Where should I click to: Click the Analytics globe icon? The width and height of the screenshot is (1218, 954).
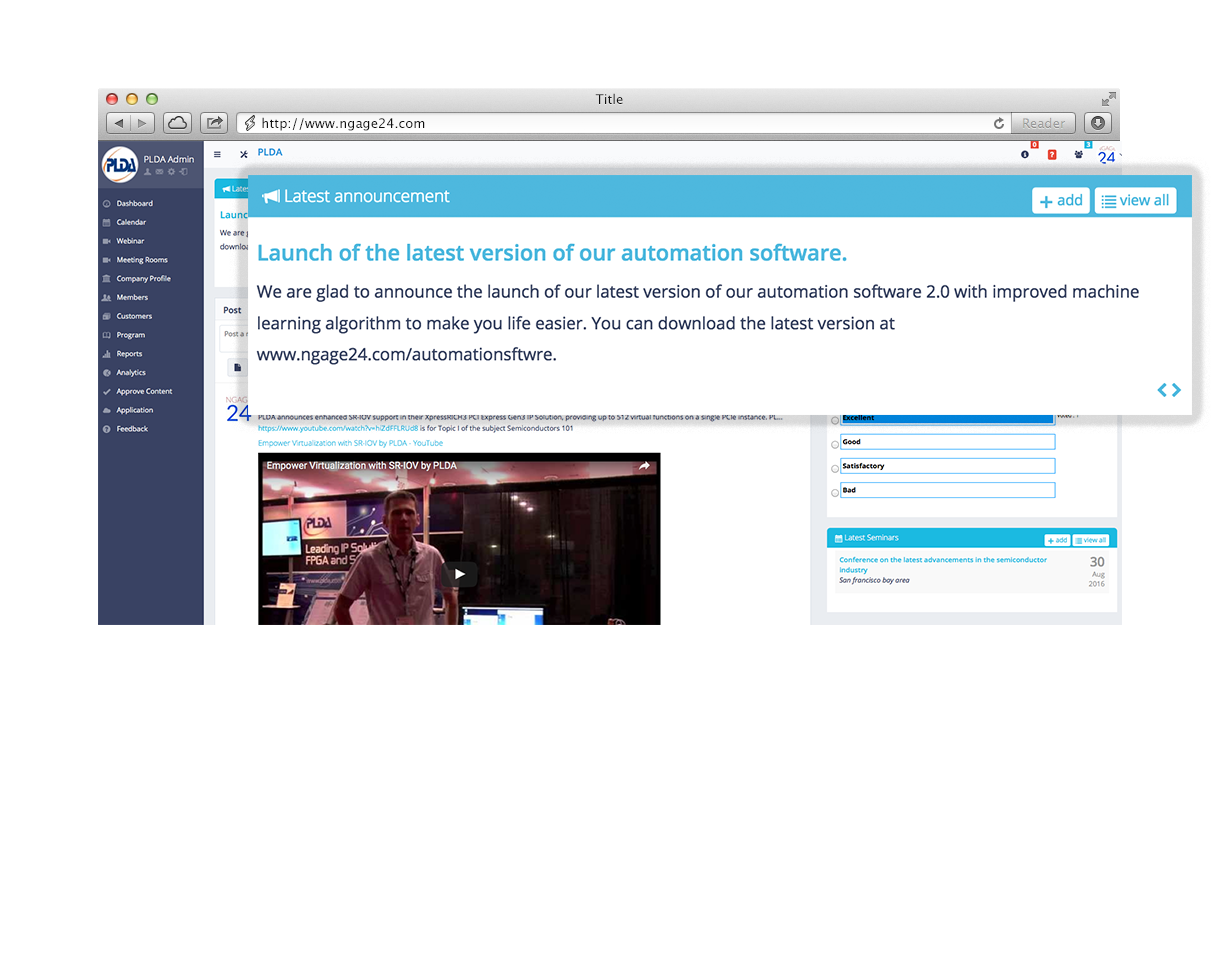[106, 372]
